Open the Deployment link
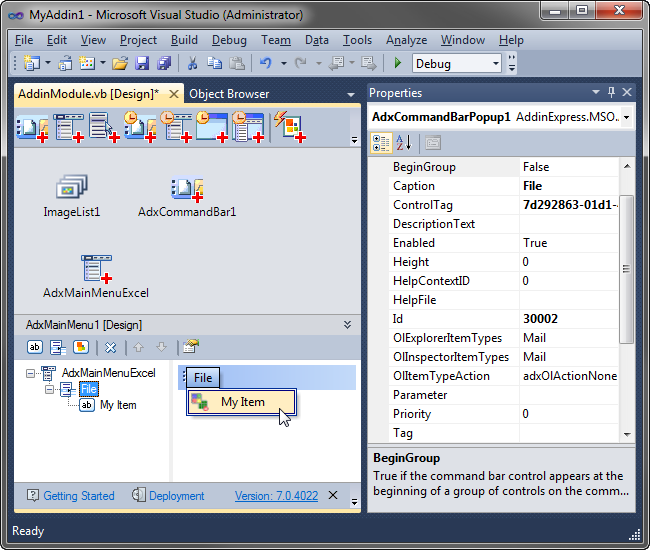Image resolution: width=650 pixels, height=550 pixels. (x=177, y=496)
